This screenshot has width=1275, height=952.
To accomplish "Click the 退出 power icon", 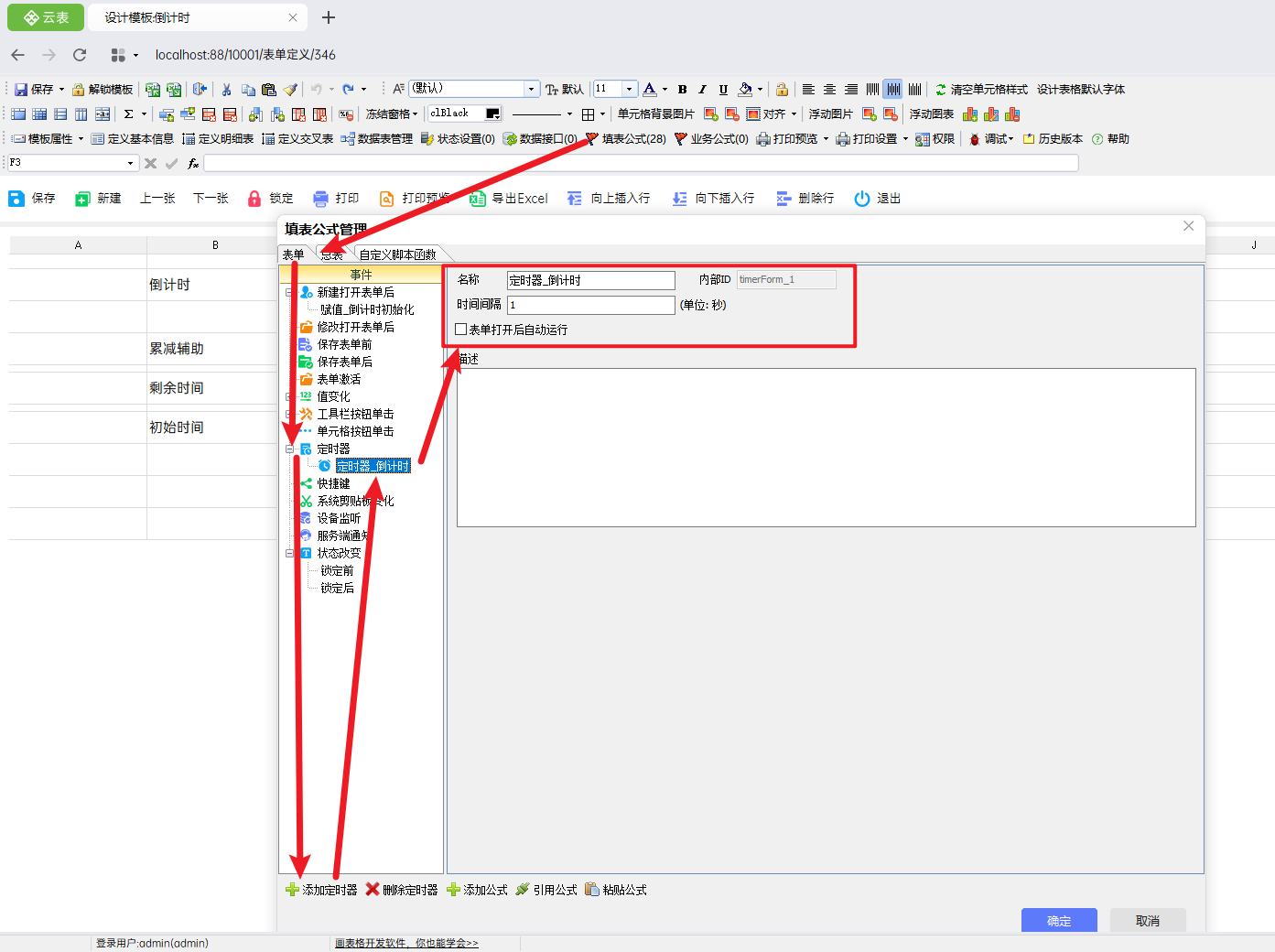I will click(x=862, y=199).
